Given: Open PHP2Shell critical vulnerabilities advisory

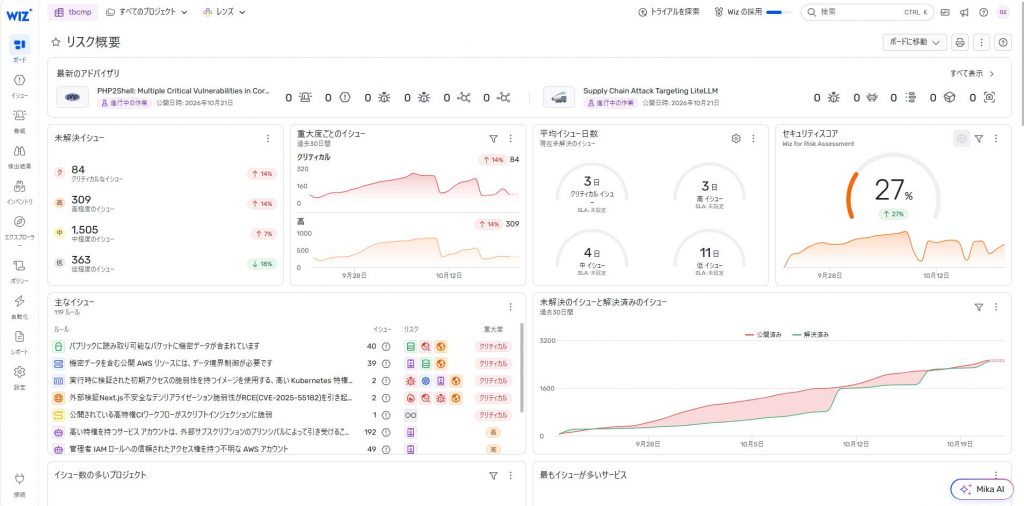Looking at the screenshot, I should coord(183,91).
